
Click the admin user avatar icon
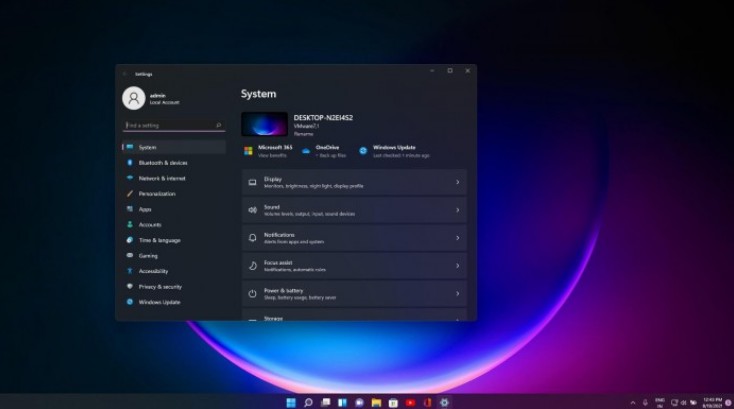tap(134, 97)
